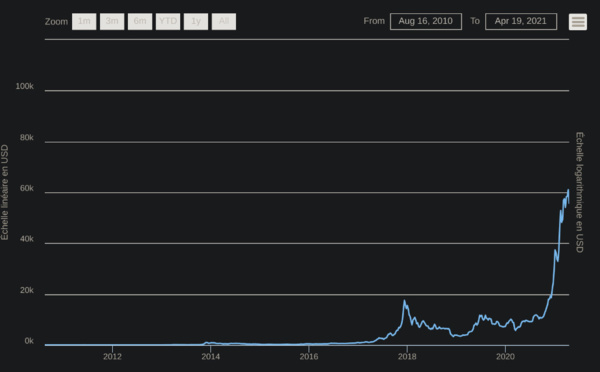
Task: Show All data zoom range
Action: click(x=224, y=21)
